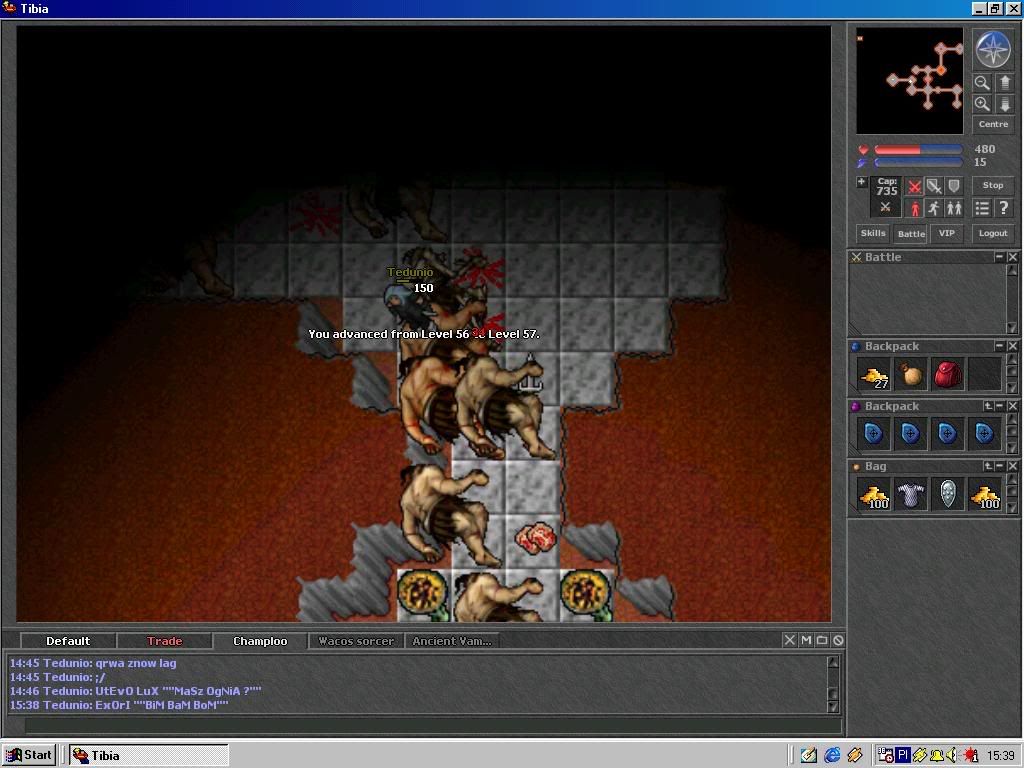
Task: Select last 100 gold stack in Bag
Action: (x=985, y=494)
